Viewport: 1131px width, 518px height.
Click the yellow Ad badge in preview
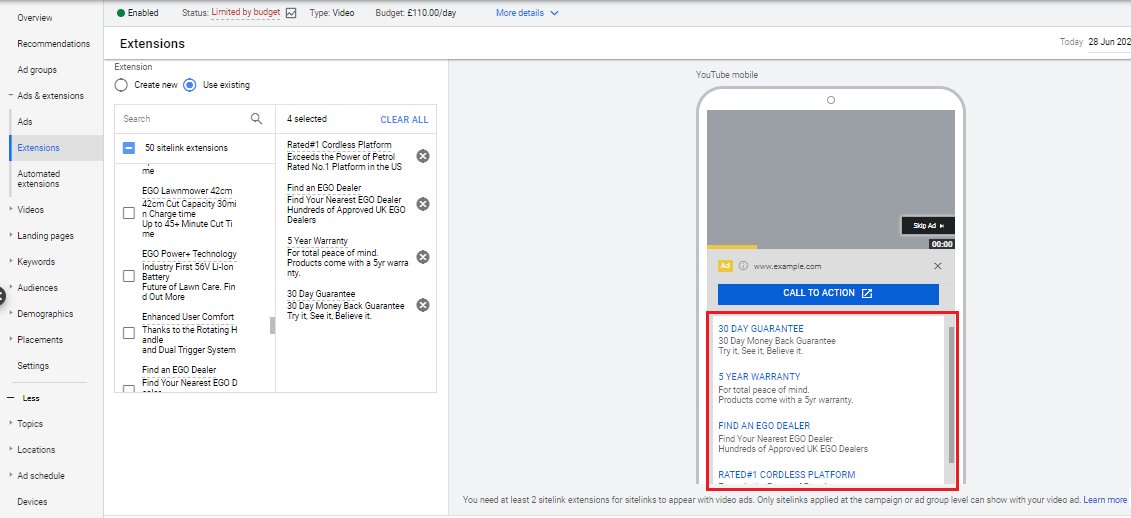pyautogui.click(x=726, y=266)
